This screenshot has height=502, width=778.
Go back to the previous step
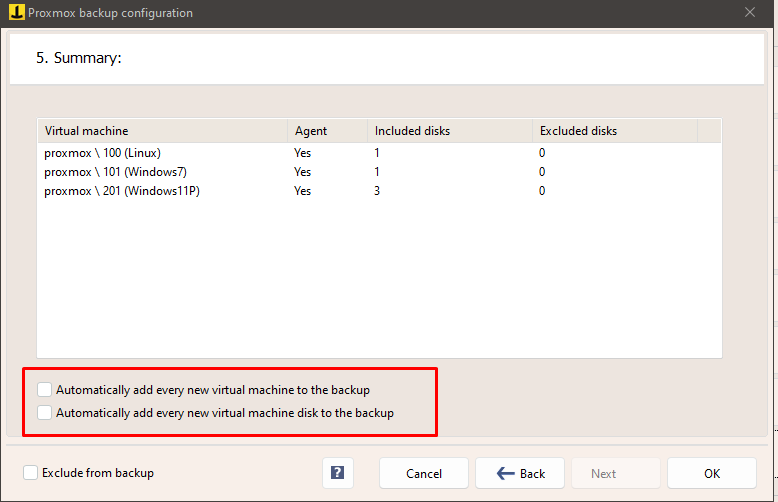point(520,473)
